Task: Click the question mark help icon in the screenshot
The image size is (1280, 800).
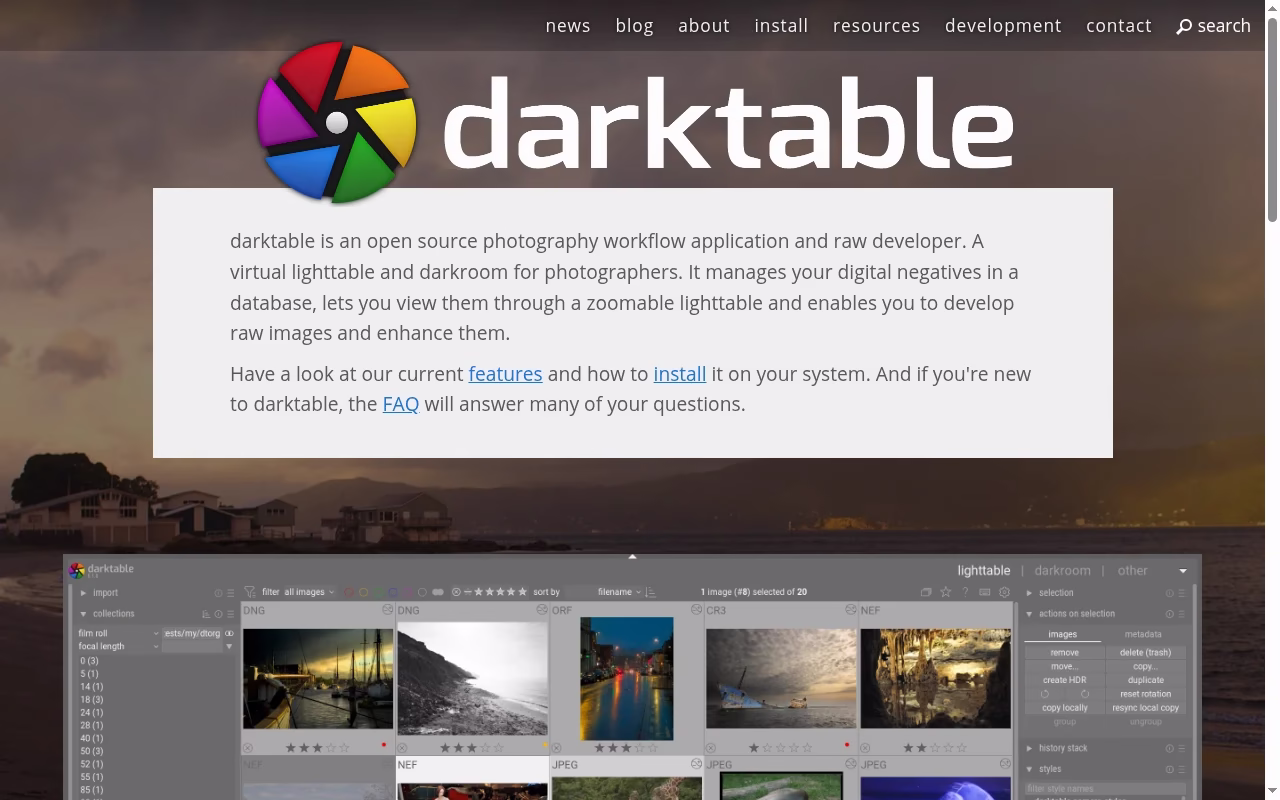Action: pos(965,592)
